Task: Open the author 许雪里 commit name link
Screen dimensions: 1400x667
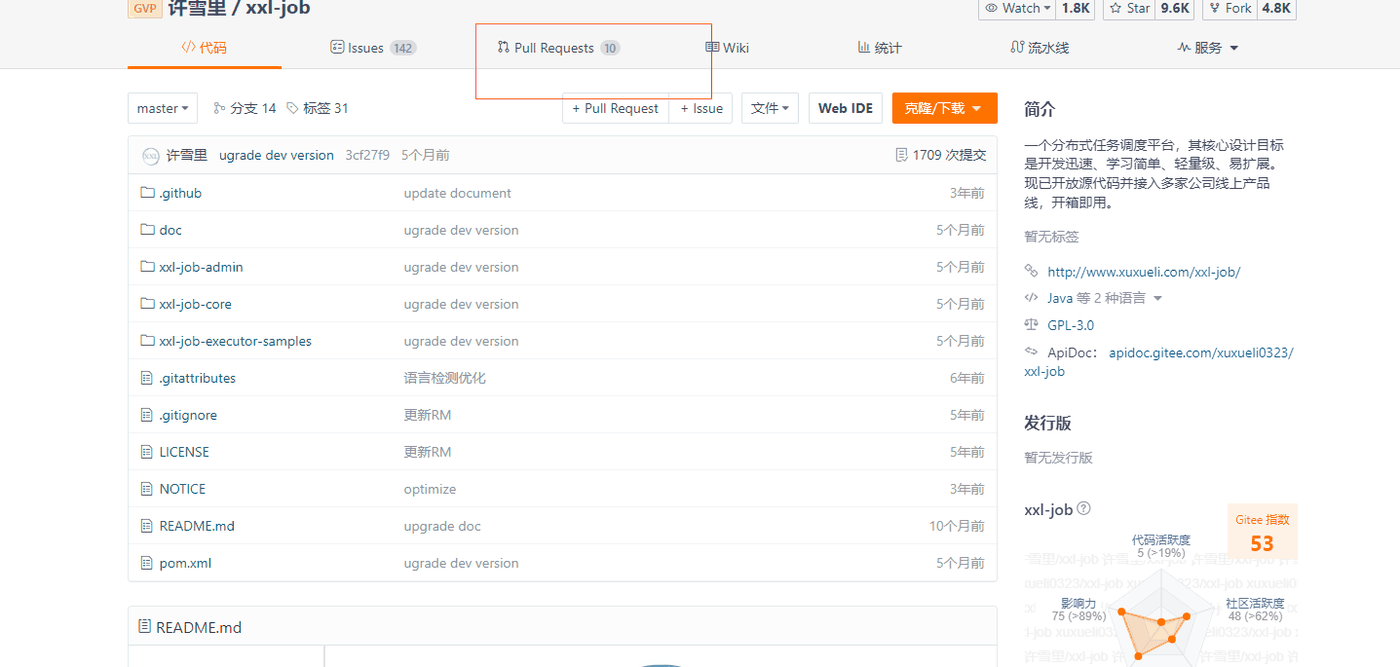Action: tap(187, 155)
